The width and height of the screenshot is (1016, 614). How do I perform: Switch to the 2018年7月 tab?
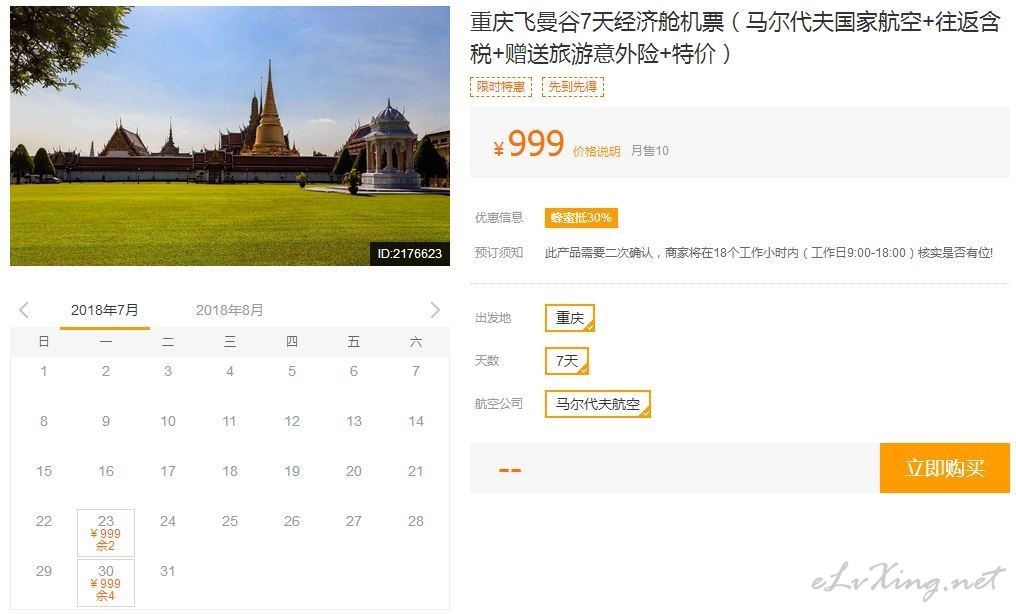click(x=104, y=310)
